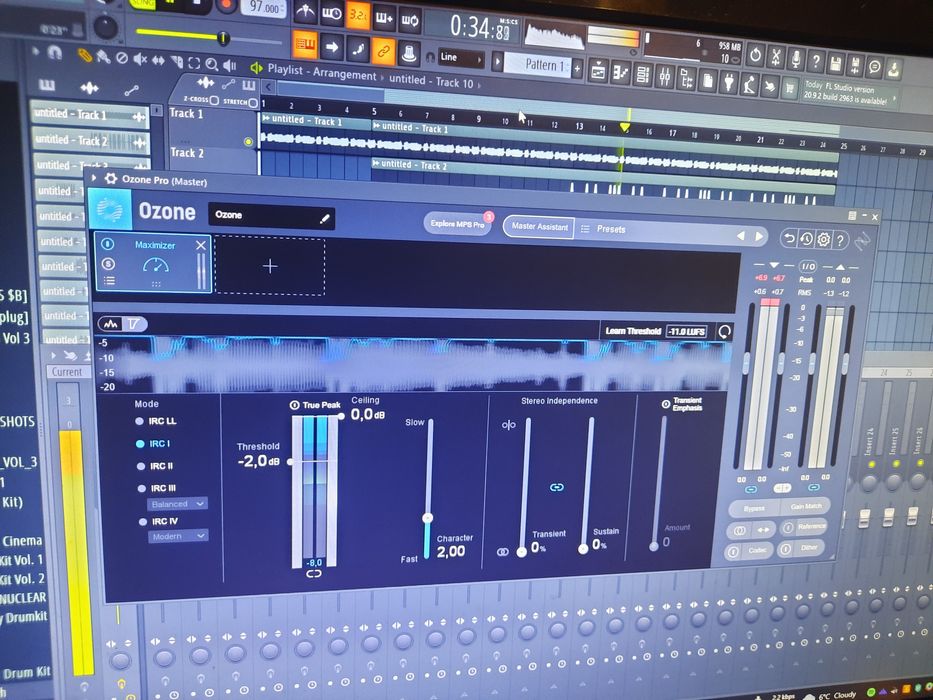Click the Sustain stereo independence slider
Image resolution: width=933 pixels, height=700 pixels.
pos(583,548)
